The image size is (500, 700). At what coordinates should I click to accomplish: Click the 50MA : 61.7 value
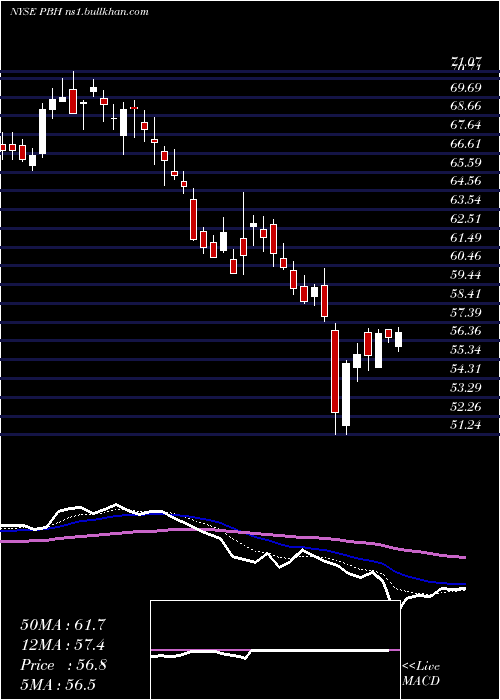[x=63, y=625]
